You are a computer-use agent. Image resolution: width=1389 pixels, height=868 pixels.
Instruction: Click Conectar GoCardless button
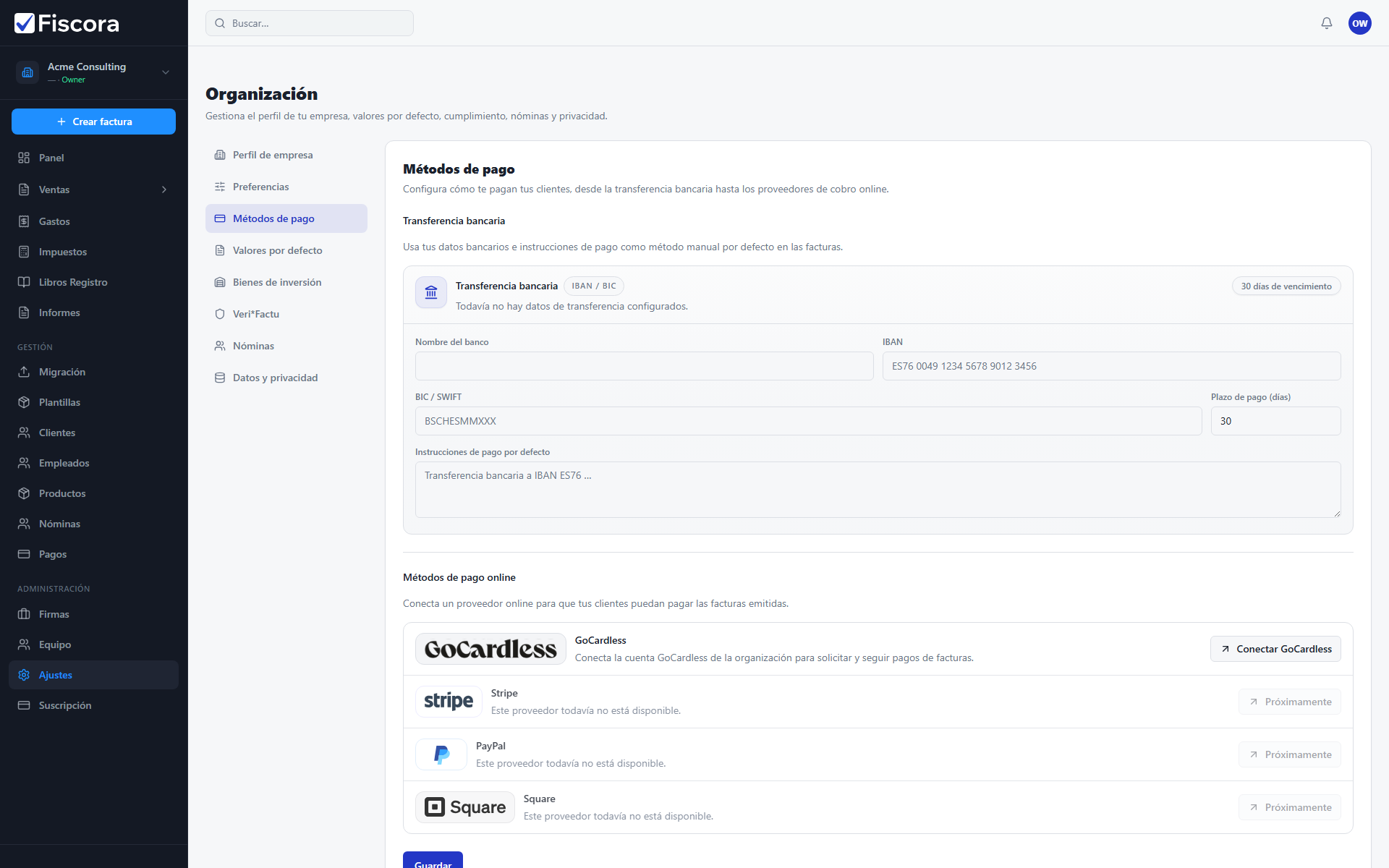coord(1275,649)
